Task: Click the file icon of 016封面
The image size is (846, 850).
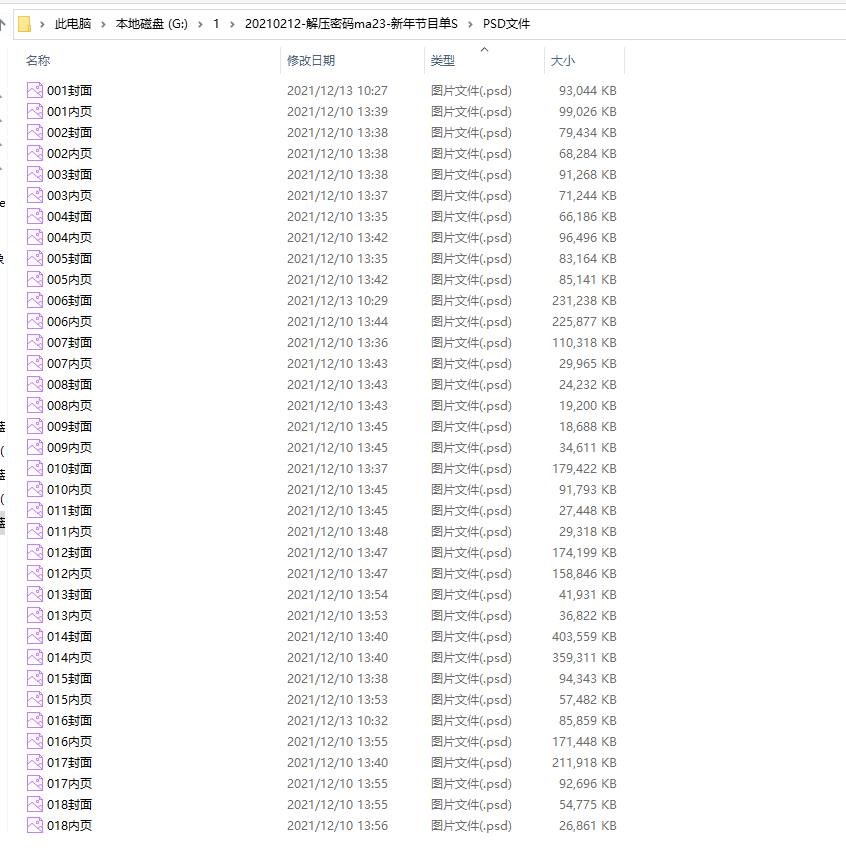Action: [35, 720]
